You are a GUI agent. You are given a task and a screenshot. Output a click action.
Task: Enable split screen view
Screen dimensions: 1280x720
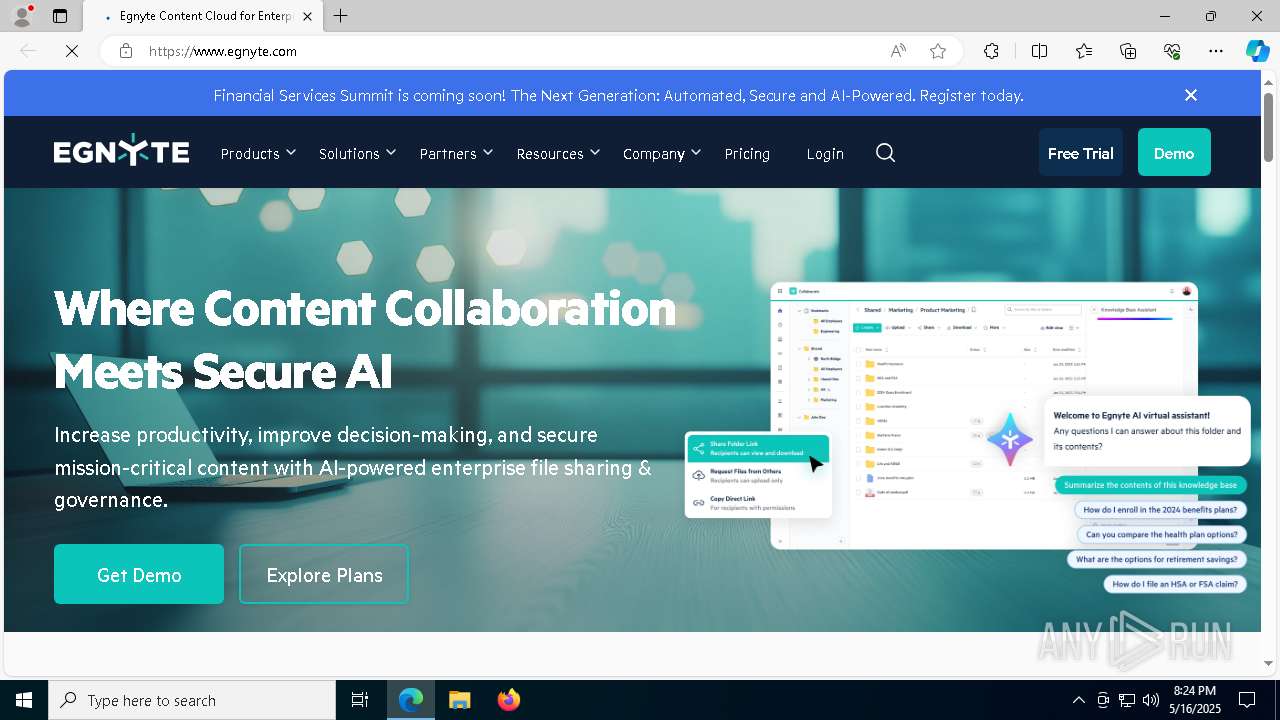tap(1039, 51)
